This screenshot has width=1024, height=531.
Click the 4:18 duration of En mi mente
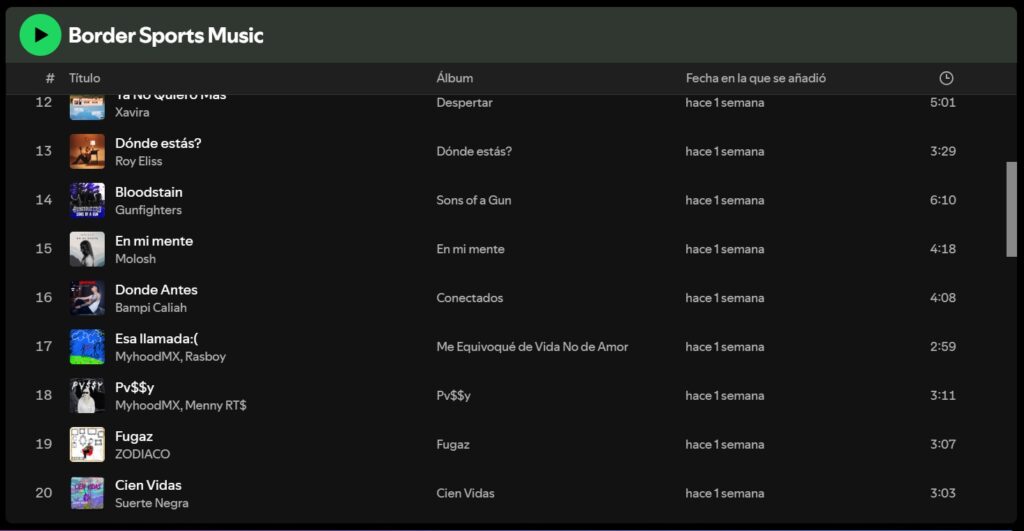click(942, 249)
